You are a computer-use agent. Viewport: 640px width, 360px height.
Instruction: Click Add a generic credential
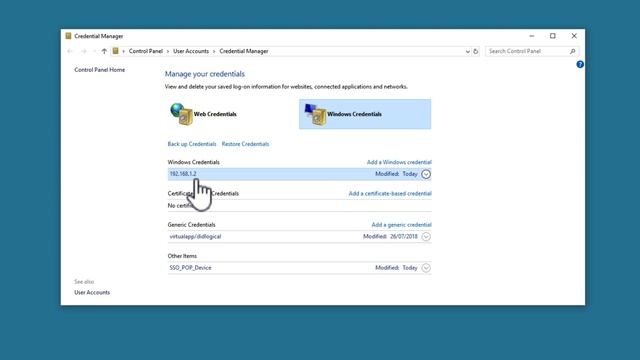[401, 225]
